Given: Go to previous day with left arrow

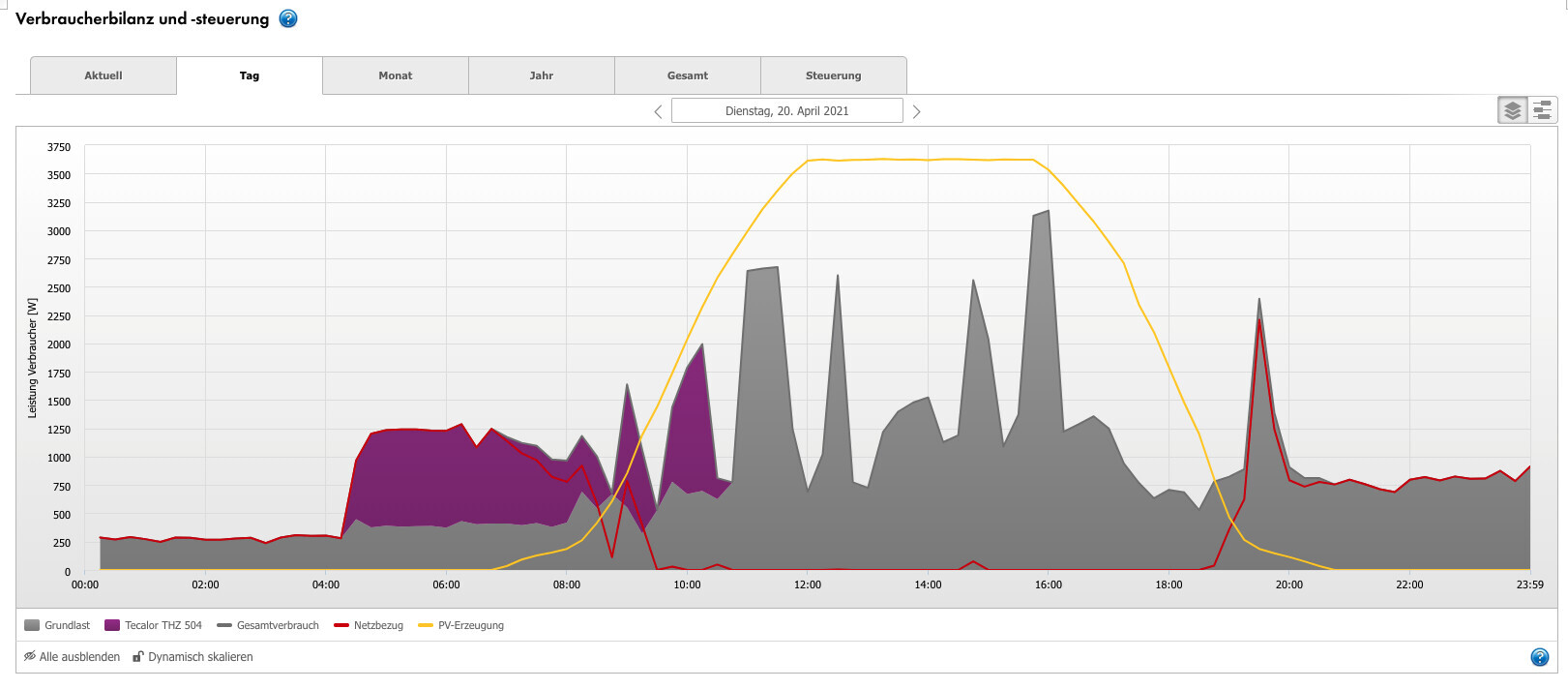Looking at the screenshot, I should pos(658,111).
